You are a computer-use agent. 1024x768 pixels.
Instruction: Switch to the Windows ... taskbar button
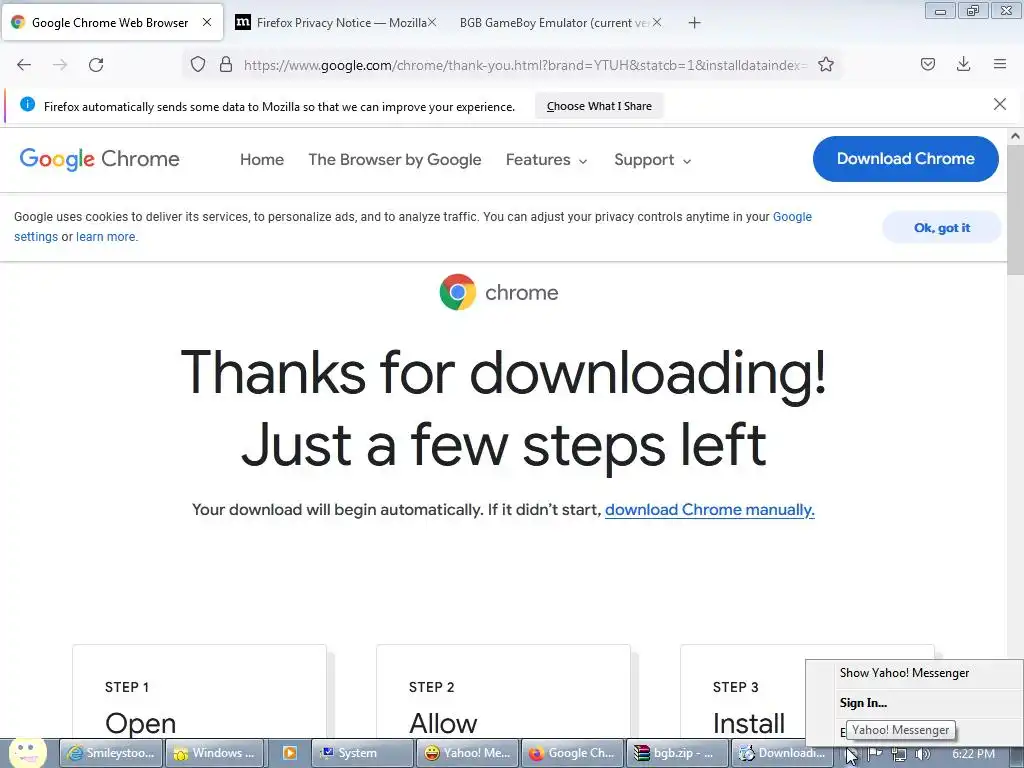pos(215,753)
